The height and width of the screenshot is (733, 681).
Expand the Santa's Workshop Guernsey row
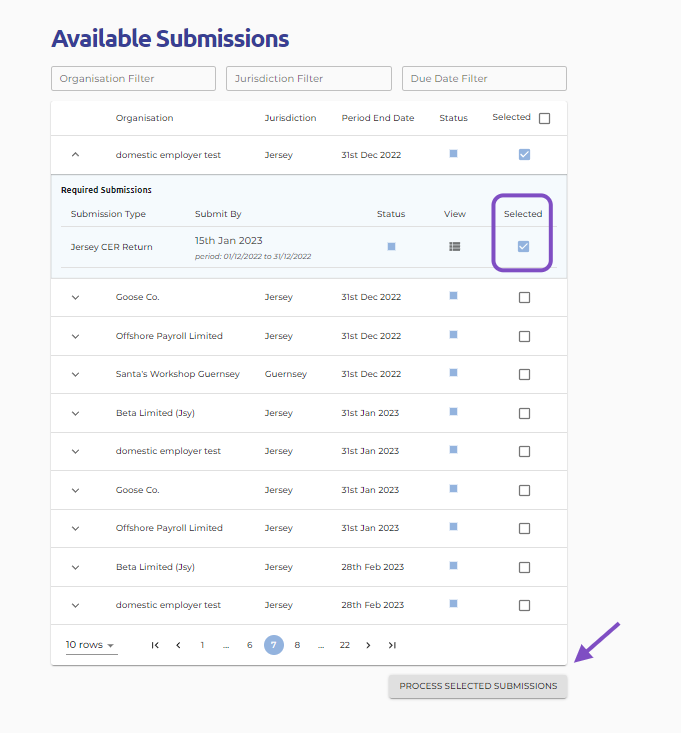(x=75, y=374)
